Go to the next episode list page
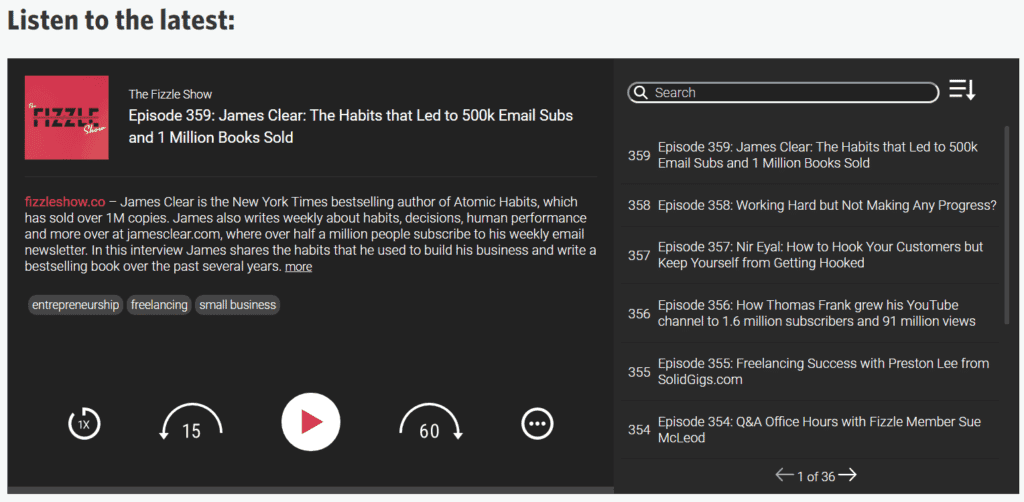 tap(848, 475)
